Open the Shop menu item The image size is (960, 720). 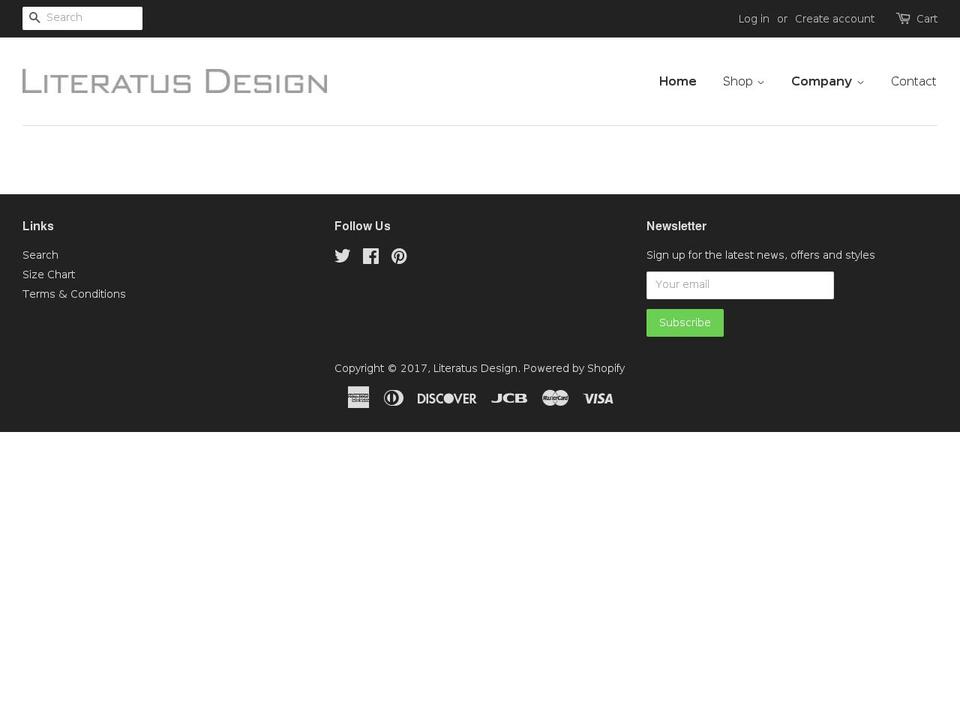click(x=737, y=81)
